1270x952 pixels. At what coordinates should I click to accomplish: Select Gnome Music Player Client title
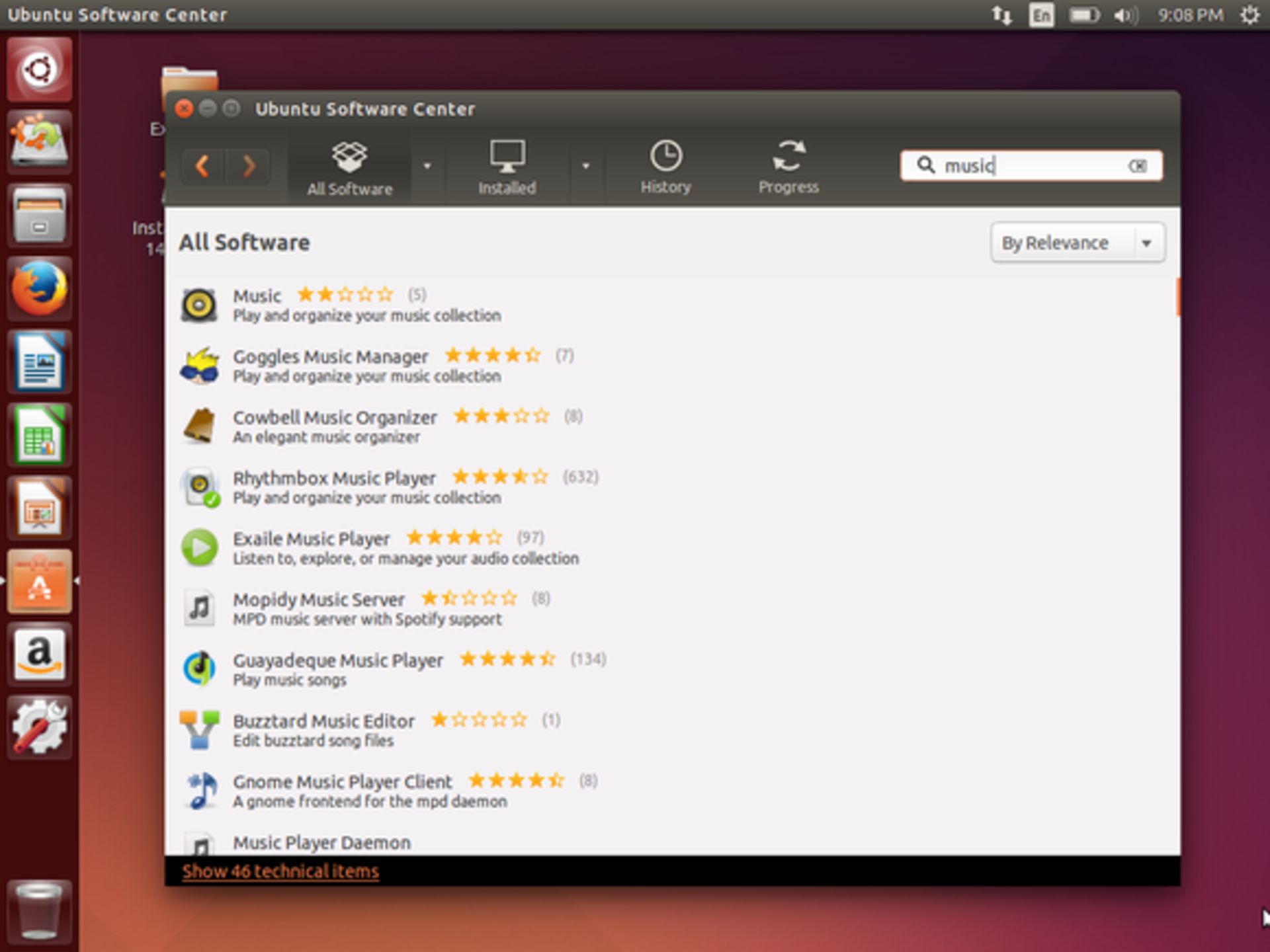click(x=342, y=781)
